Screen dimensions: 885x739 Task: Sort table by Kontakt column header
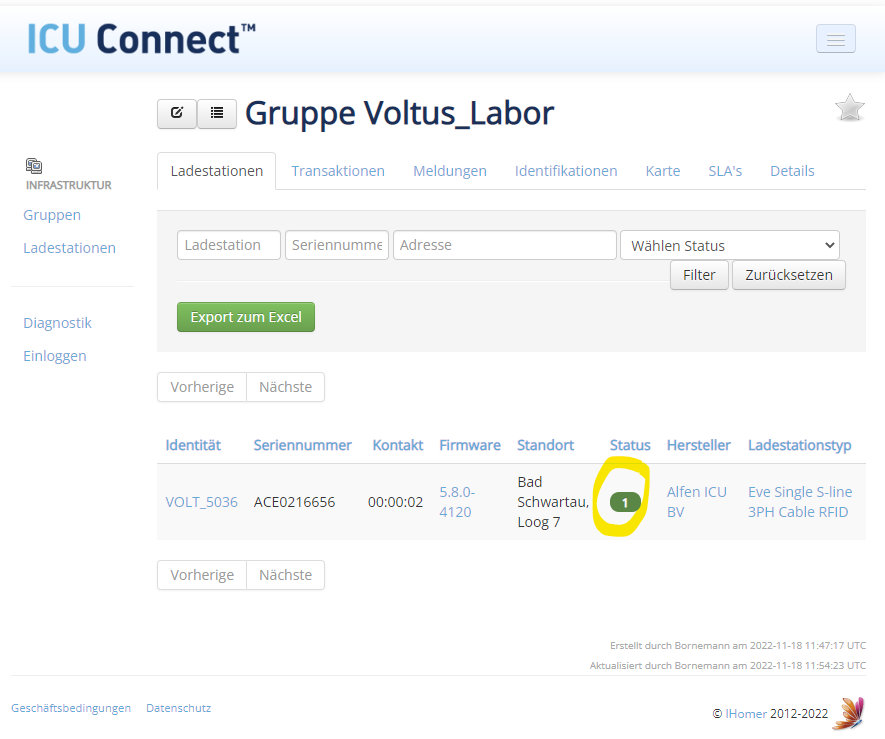(398, 445)
